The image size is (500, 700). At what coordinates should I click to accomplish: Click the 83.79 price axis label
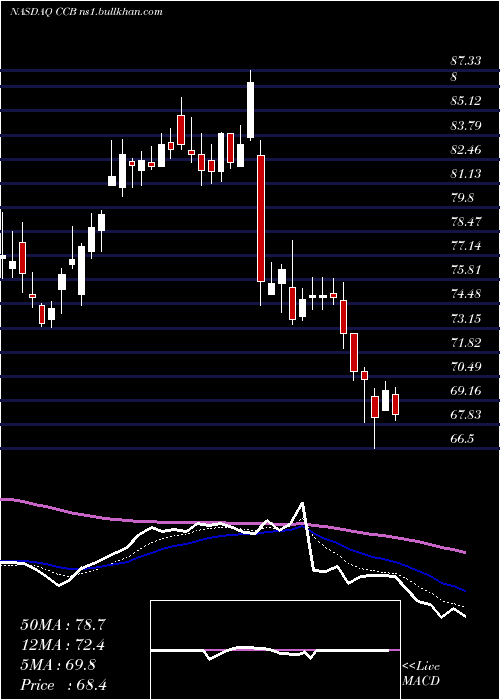click(x=465, y=125)
